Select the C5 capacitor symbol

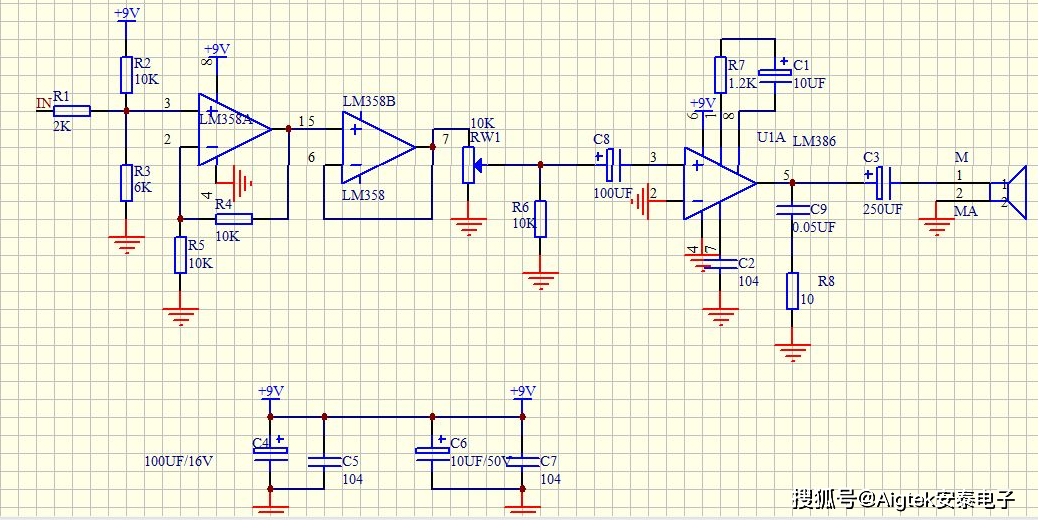pos(324,461)
